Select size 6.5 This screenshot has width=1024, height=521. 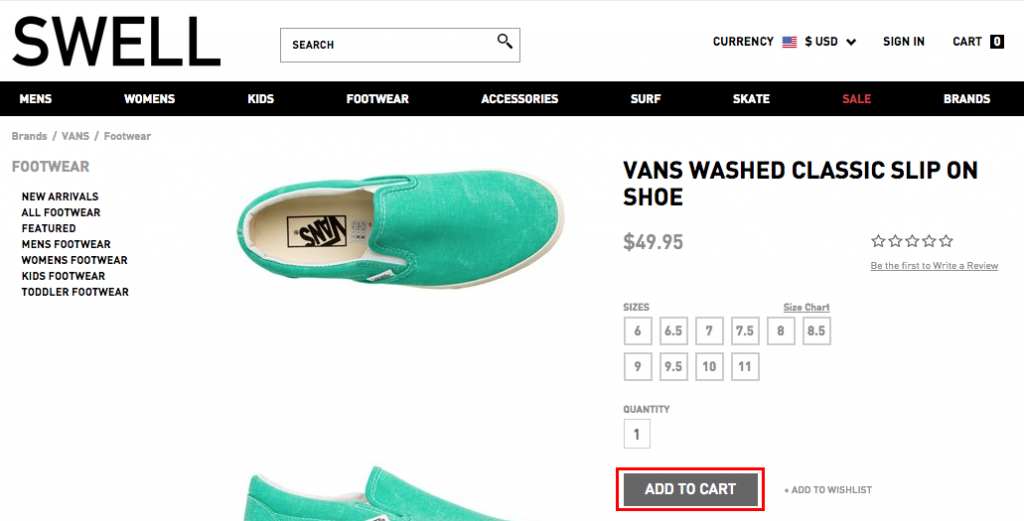(x=673, y=331)
